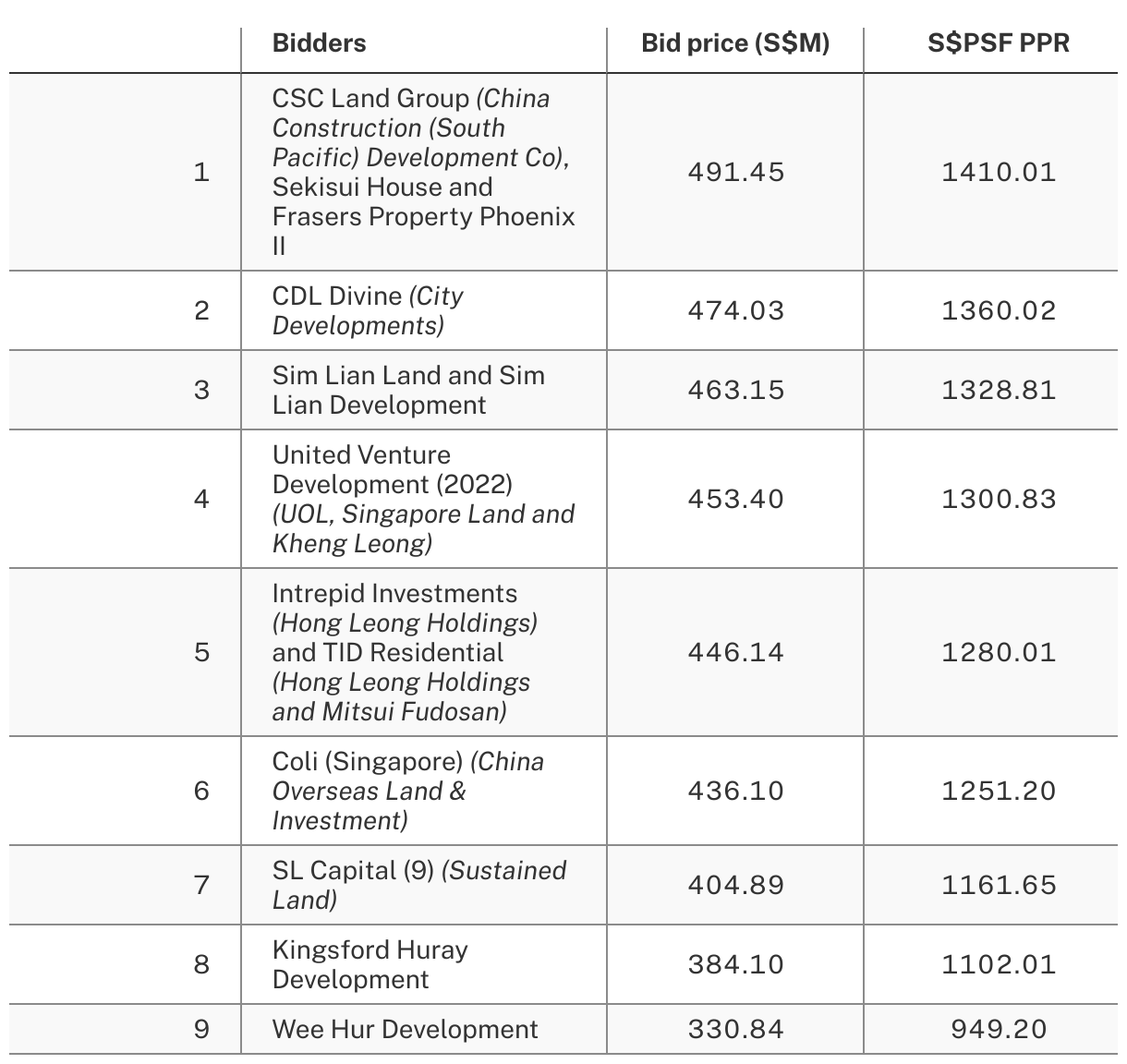
Task: Click the United Venture Development bidder cell
Action: coord(423,499)
